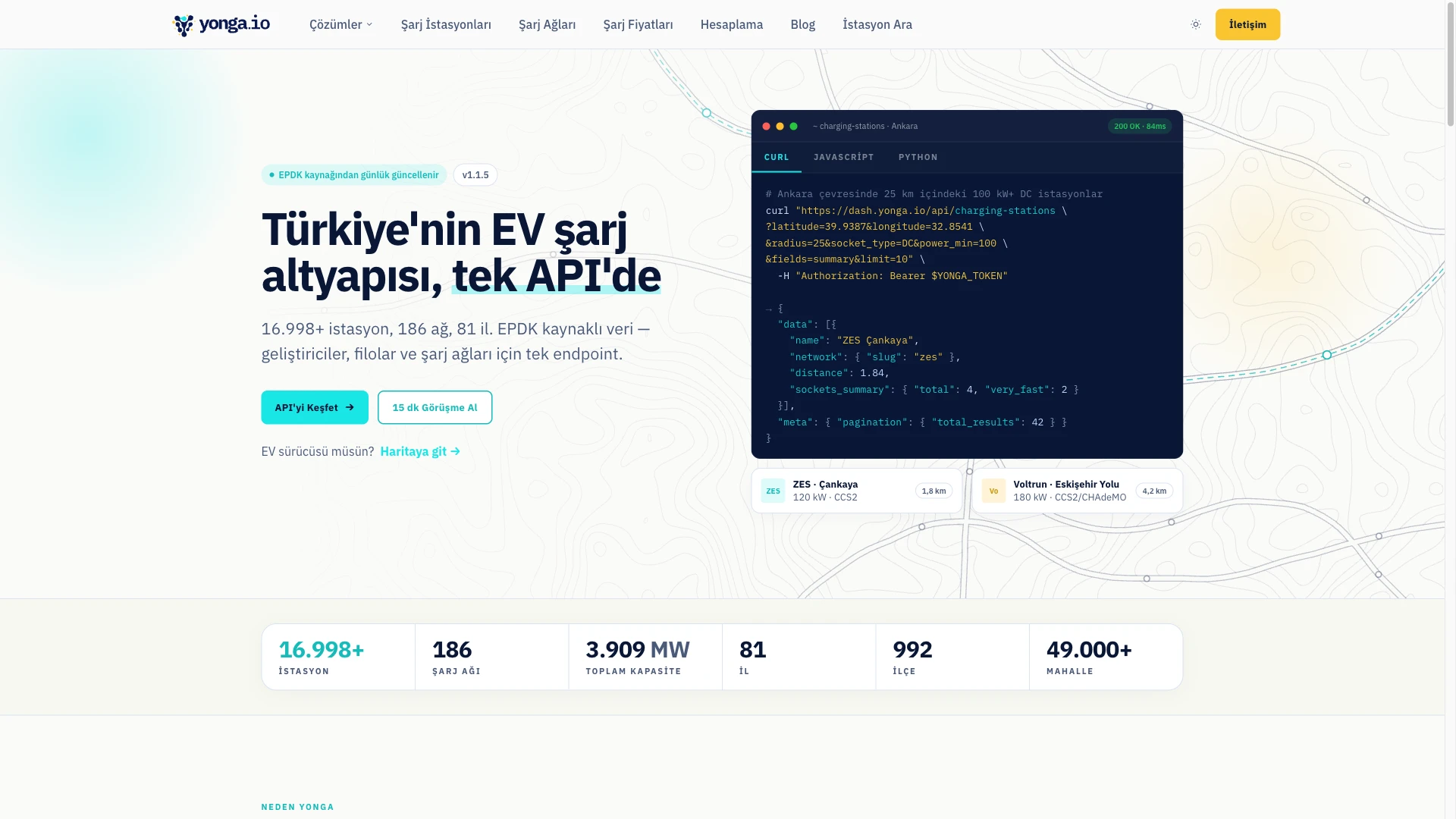Screen dimensions: 1456x819
Task: Click the green window dot in code panel
Action: pos(793,127)
